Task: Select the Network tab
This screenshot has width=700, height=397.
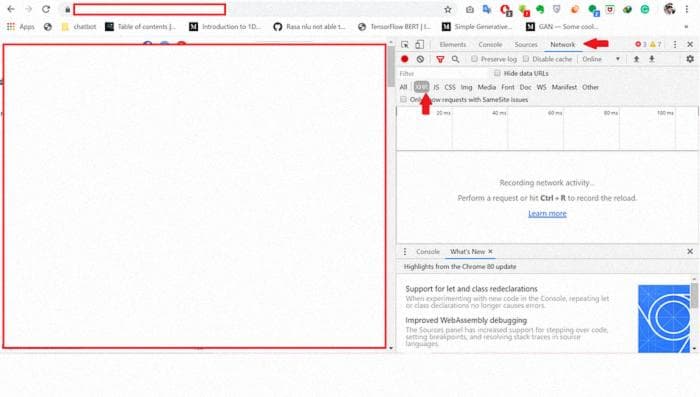Action: 562,45
